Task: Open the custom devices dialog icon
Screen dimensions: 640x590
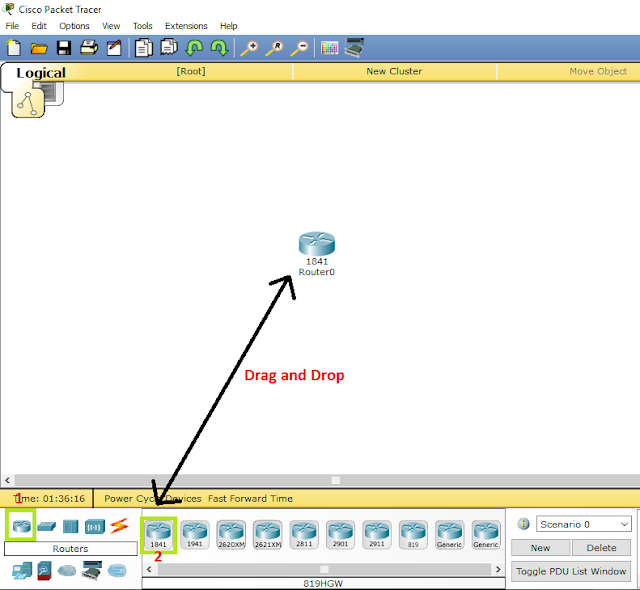Action: [x=354, y=47]
